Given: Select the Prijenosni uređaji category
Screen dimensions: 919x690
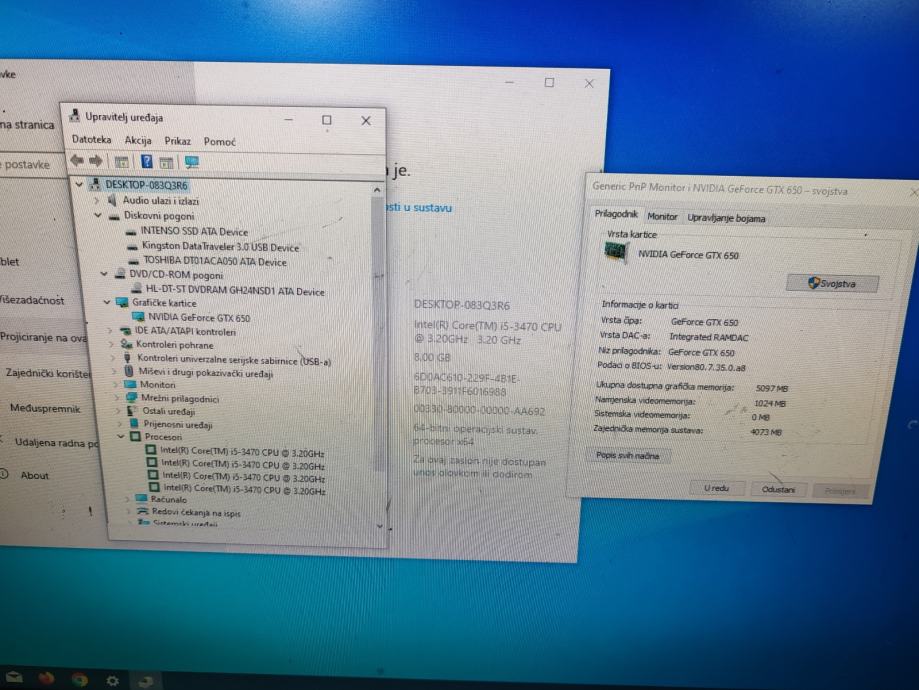Looking at the screenshot, I should pos(178,424).
